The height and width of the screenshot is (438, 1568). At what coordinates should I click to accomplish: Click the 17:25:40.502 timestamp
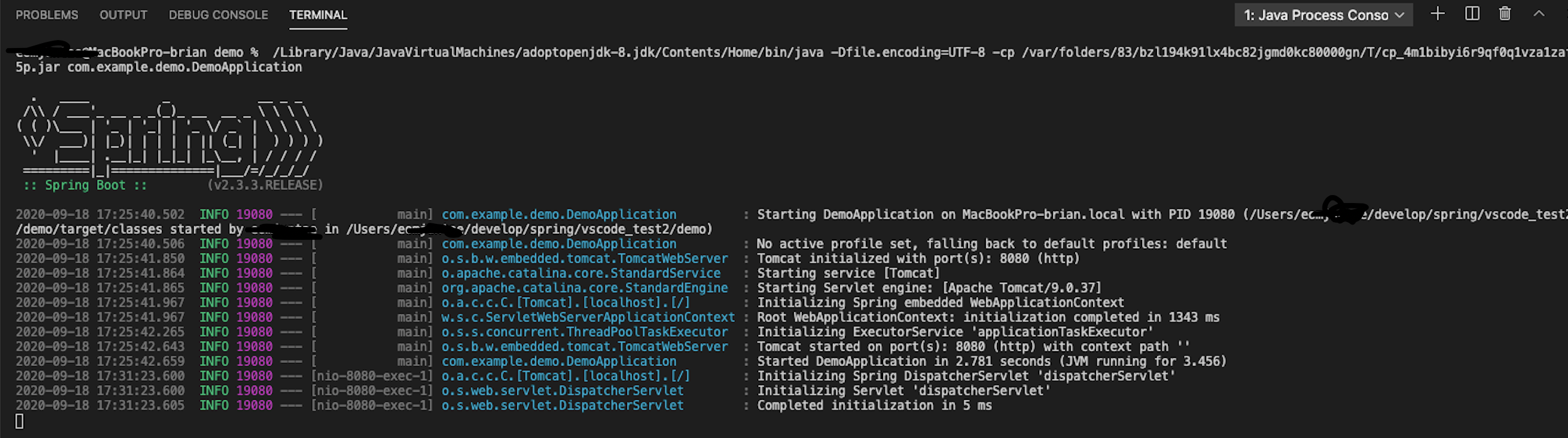click(140, 215)
